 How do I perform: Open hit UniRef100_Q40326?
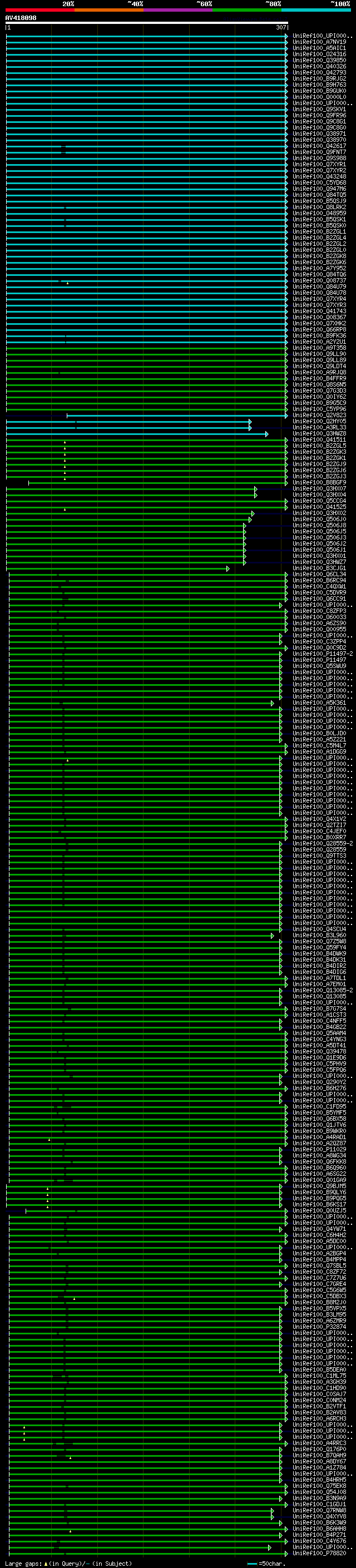(319, 66)
